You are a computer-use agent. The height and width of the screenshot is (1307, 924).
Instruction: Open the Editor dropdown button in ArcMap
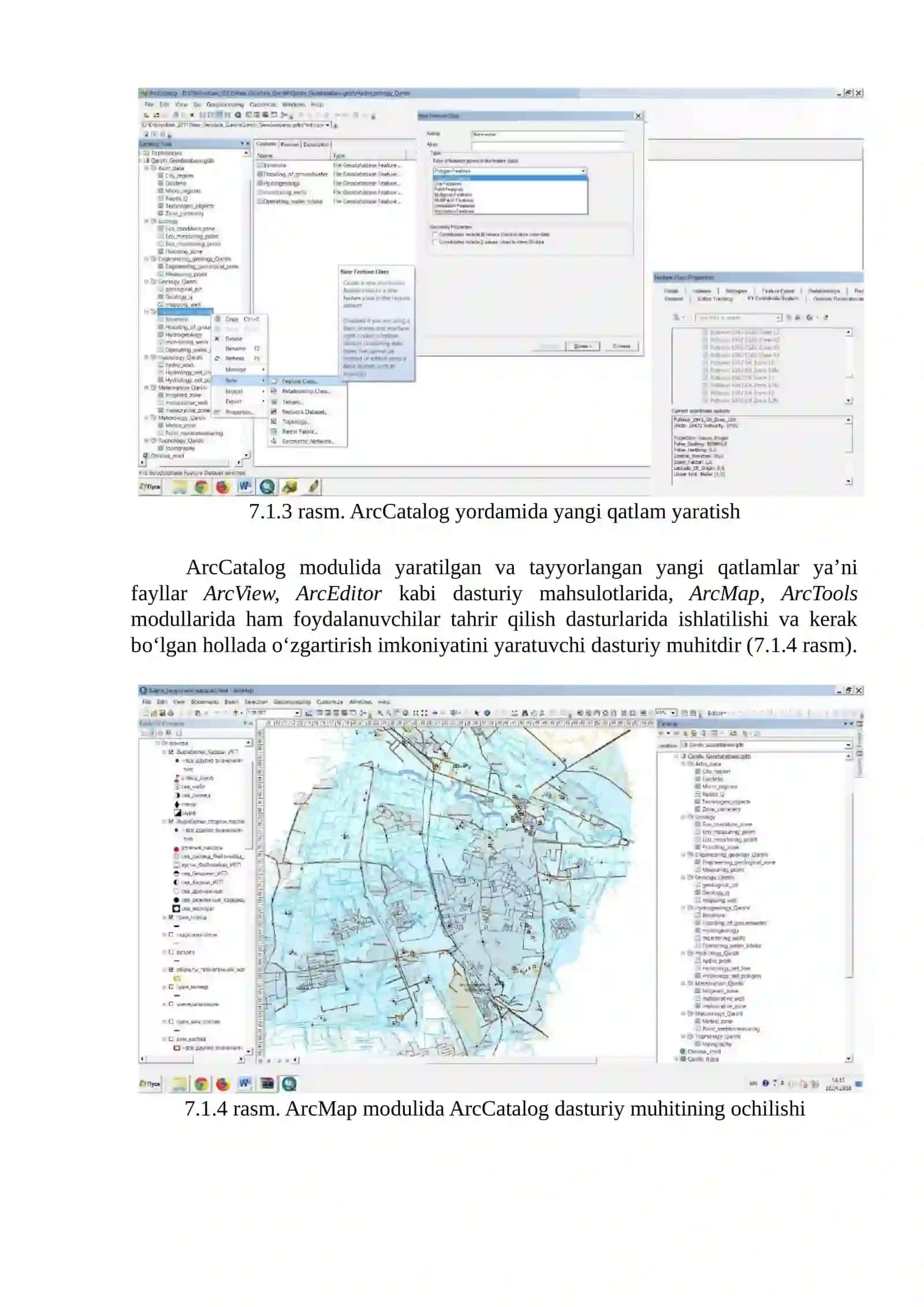[717, 713]
